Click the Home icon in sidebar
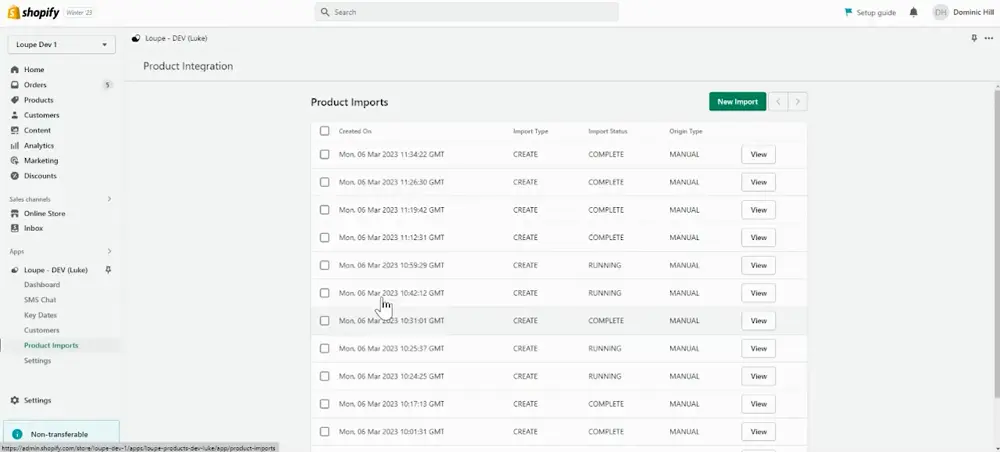The width and height of the screenshot is (1000, 452). coord(15,69)
